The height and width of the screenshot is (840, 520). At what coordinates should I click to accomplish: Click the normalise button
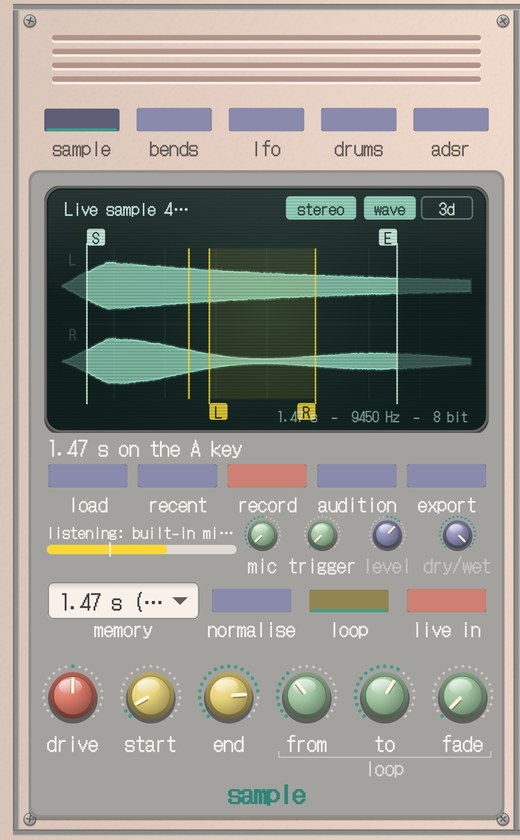click(251, 600)
